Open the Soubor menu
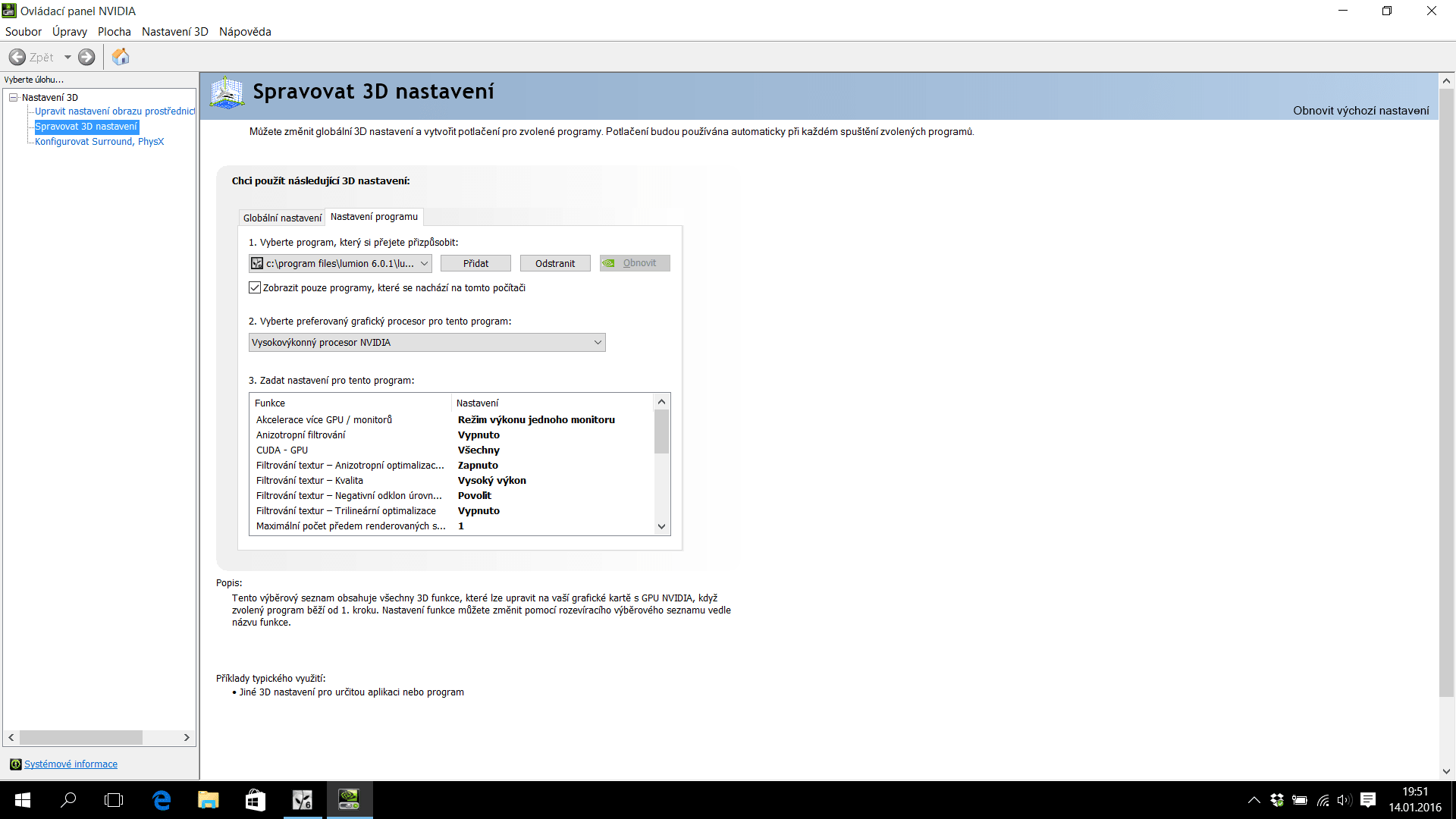This screenshot has width=1456, height=819. (x=24, y=32)
